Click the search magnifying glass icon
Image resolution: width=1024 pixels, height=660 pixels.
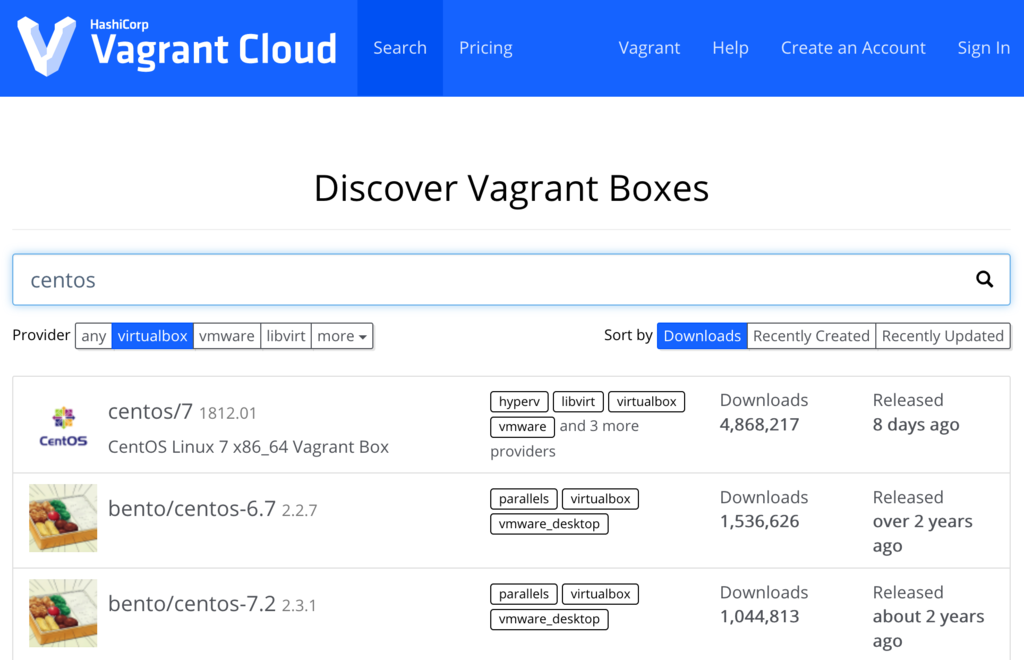point(984,279)
